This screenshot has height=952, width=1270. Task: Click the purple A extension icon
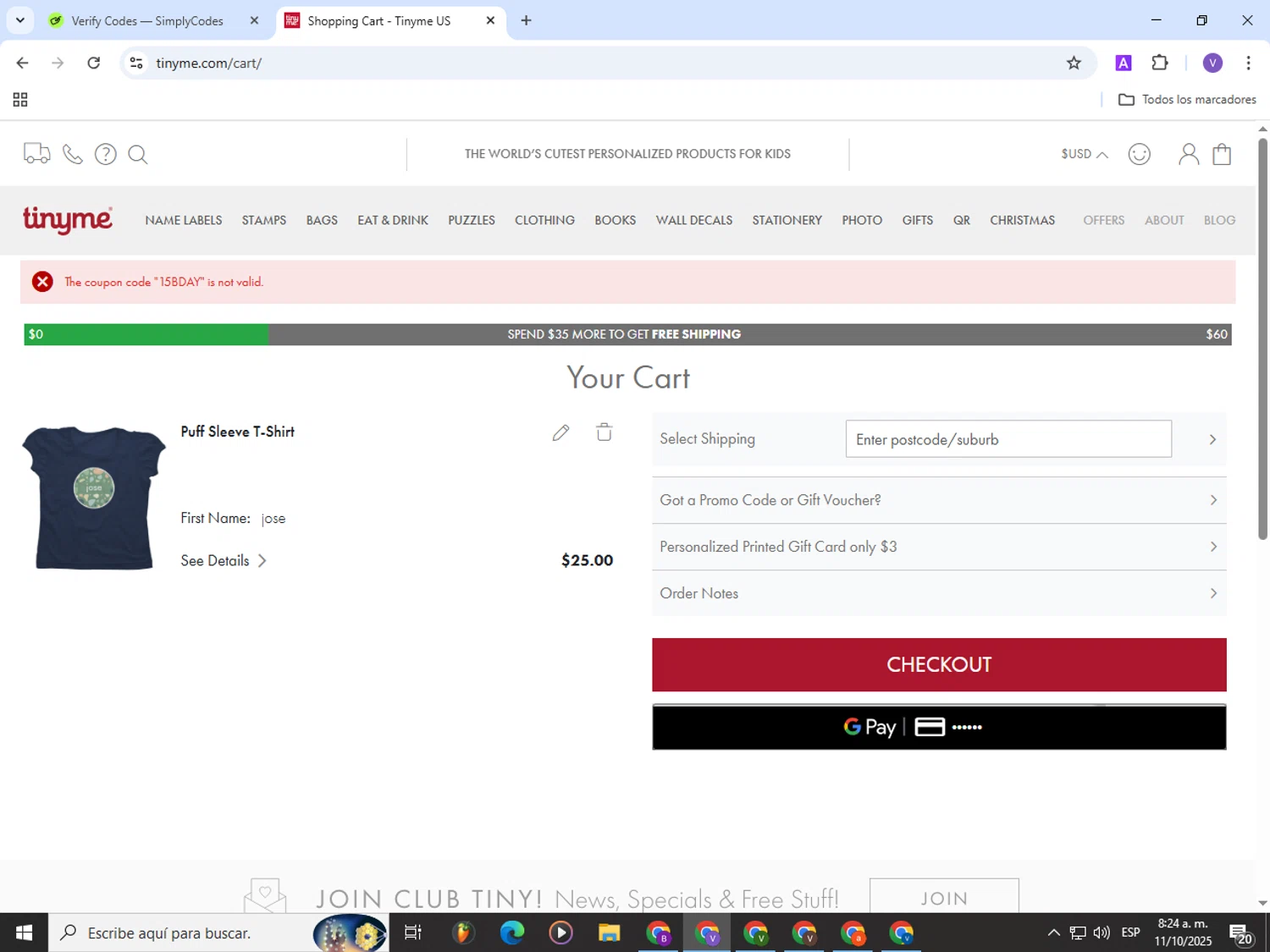(1124, 63)
